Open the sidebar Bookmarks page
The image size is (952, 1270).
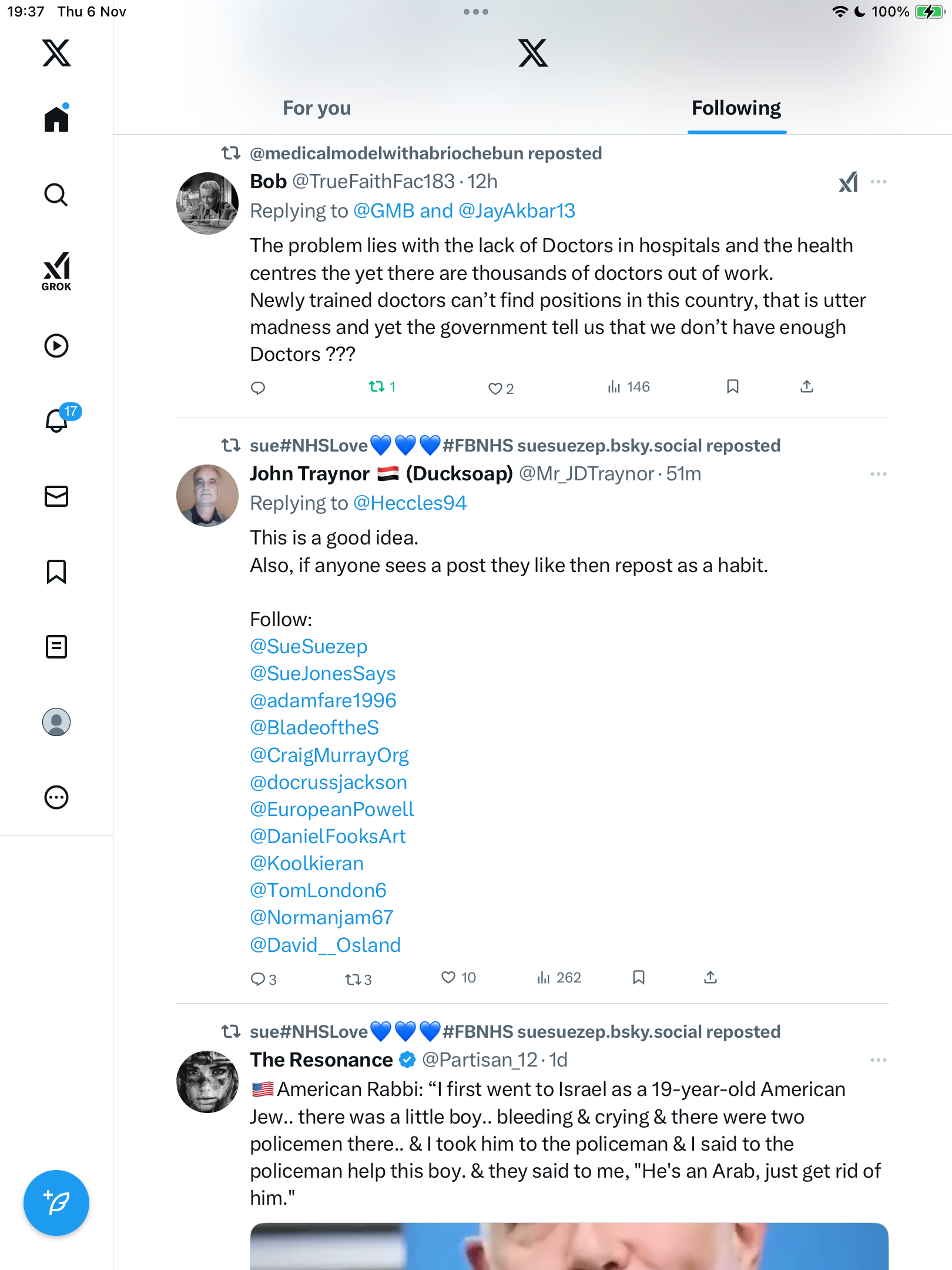click(x=56, y=571)
